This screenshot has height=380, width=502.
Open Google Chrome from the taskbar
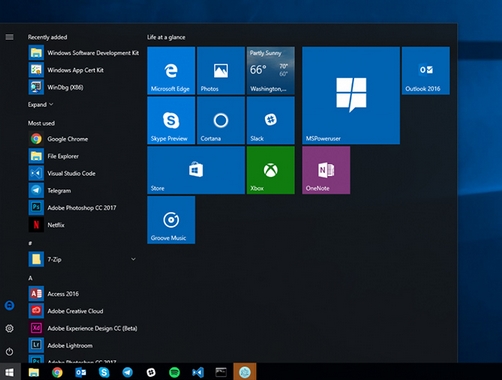coord(57,372)
